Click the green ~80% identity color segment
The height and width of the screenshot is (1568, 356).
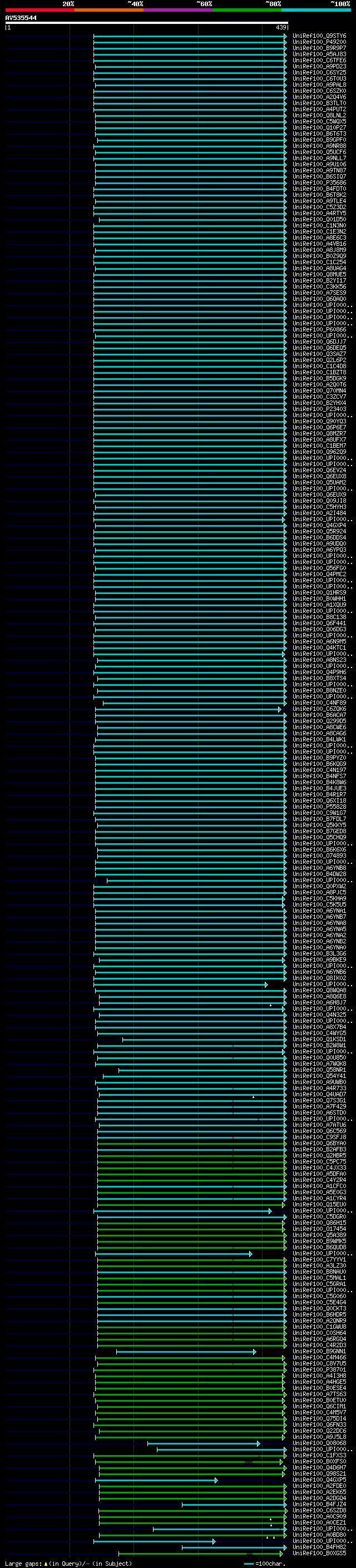pos(247,10)
